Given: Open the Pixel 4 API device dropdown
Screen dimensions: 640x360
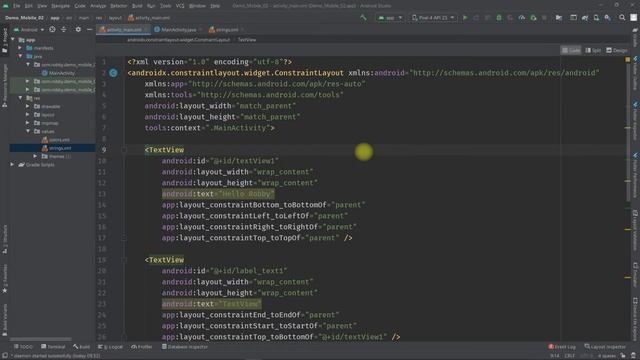Looking at the screenshot, I should click(433, 18).
